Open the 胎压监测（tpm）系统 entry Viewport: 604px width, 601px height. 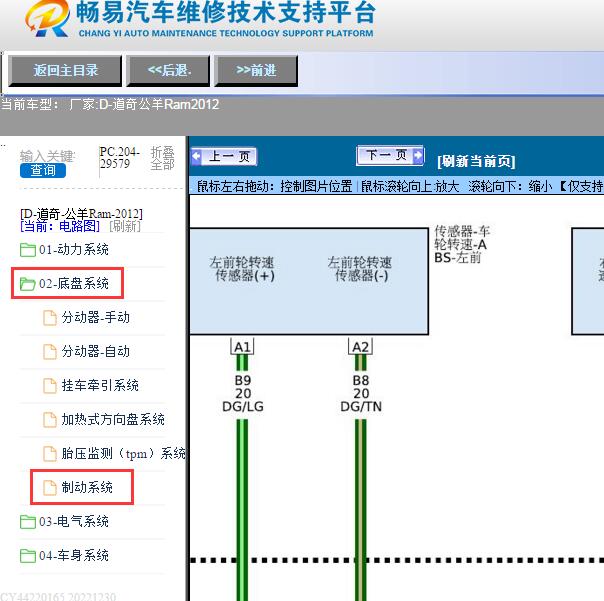124,453
